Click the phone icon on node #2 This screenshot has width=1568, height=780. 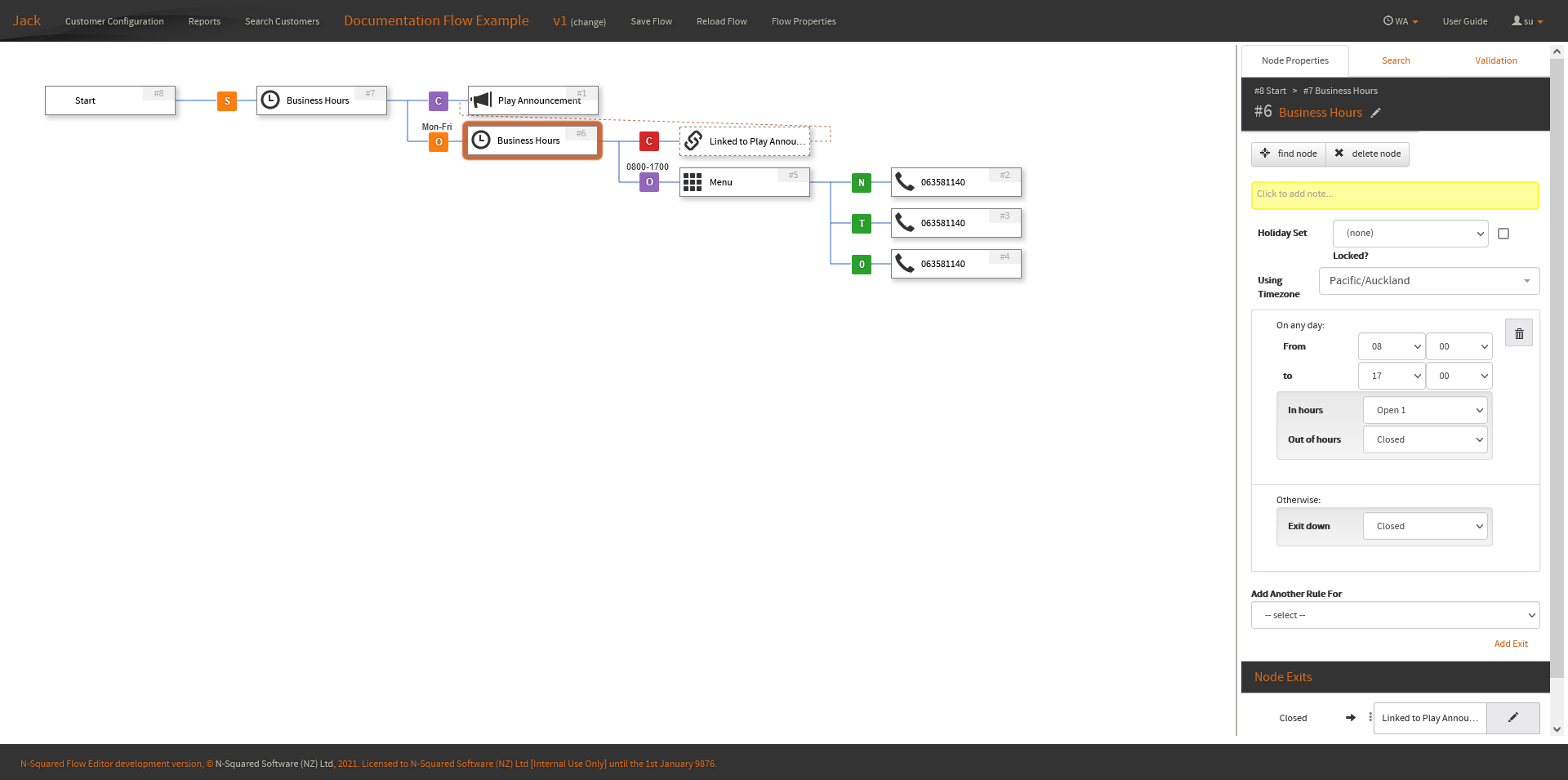pos(905,182)
